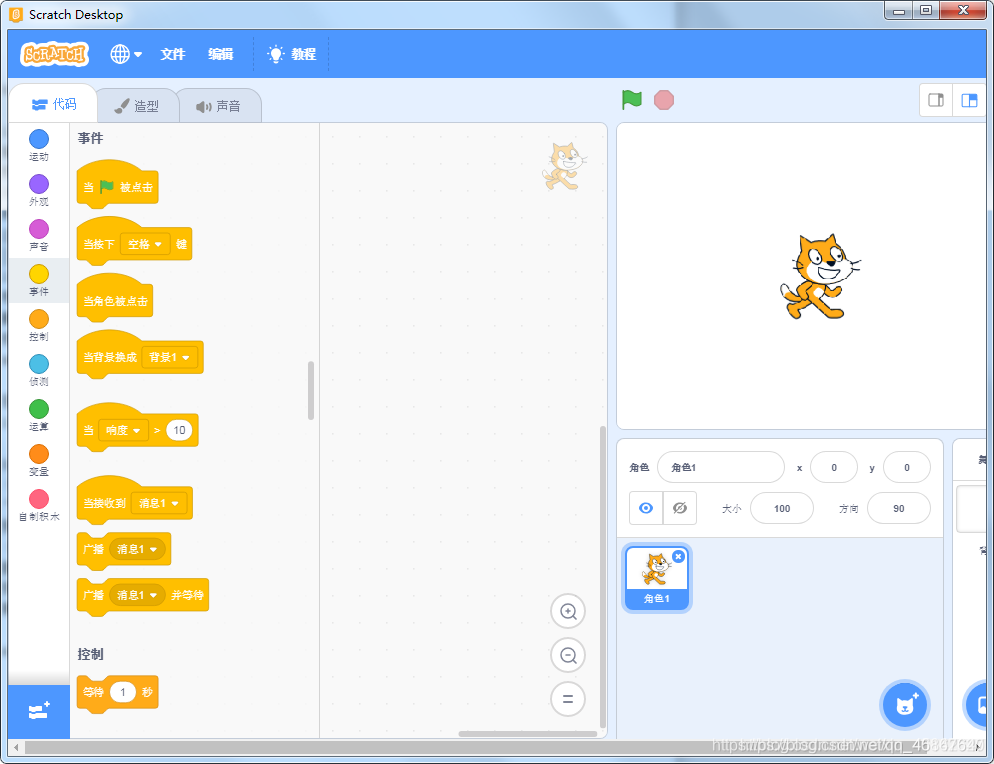Click the block palette scrollbar
Viewport: 994px width, 764px height.
coord(311,391)
